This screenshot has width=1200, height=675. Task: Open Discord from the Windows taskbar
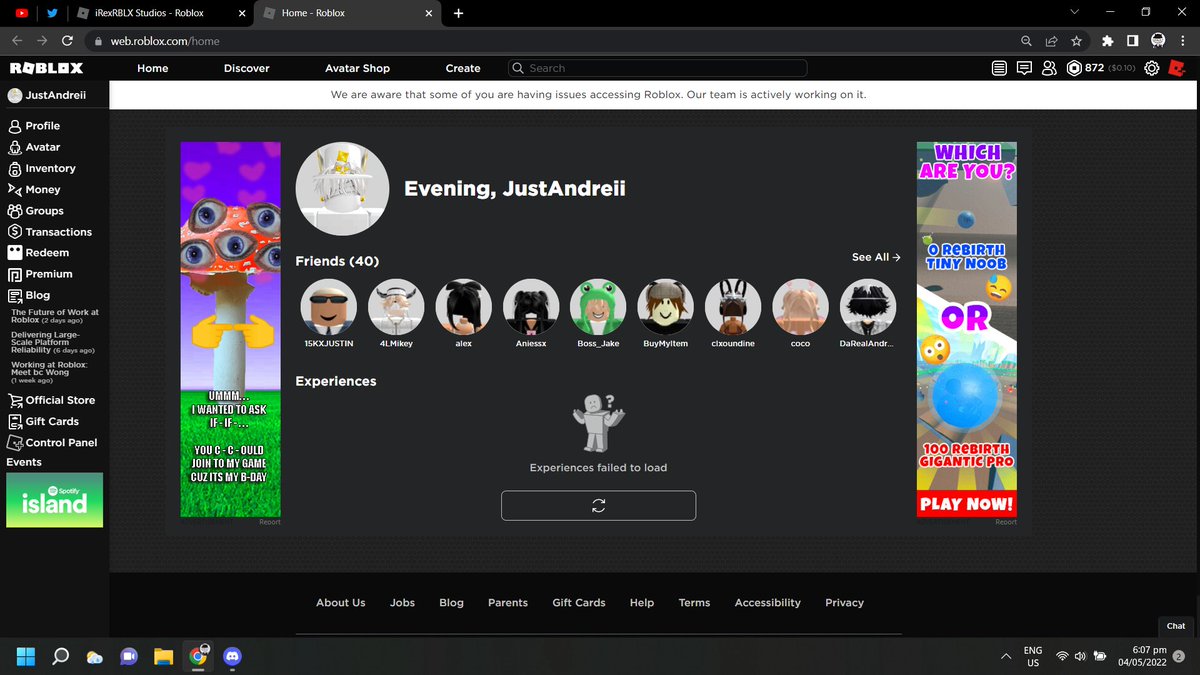(x=233, y=656)
